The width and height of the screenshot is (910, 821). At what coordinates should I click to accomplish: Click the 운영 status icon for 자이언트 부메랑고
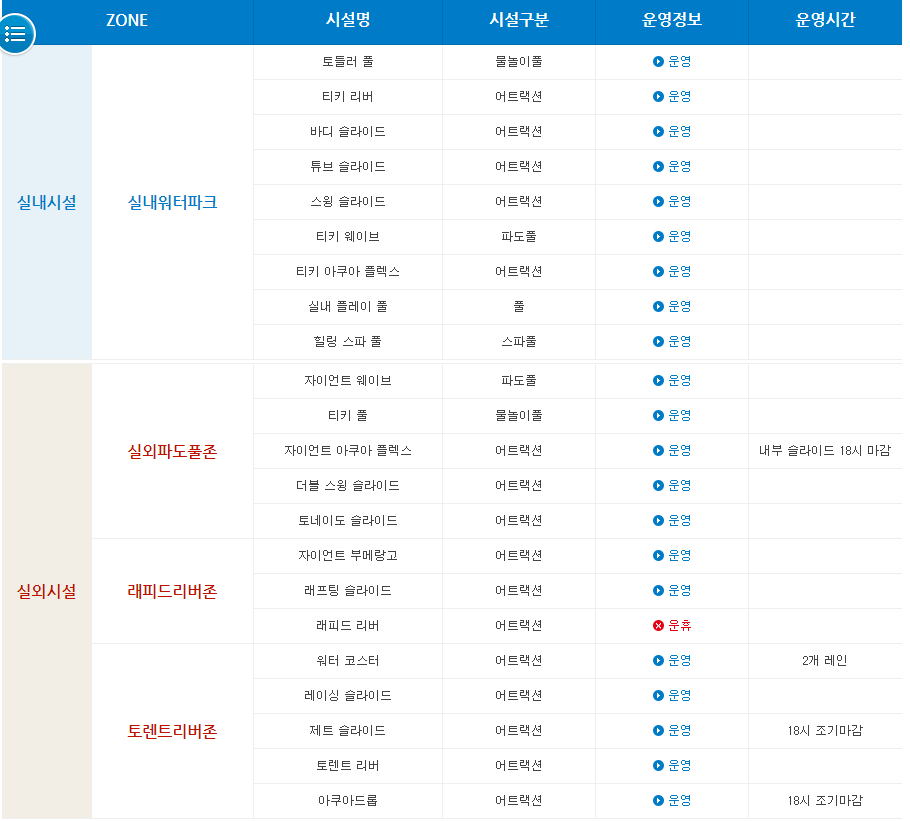pyautogui.click(x=658, y=555)
